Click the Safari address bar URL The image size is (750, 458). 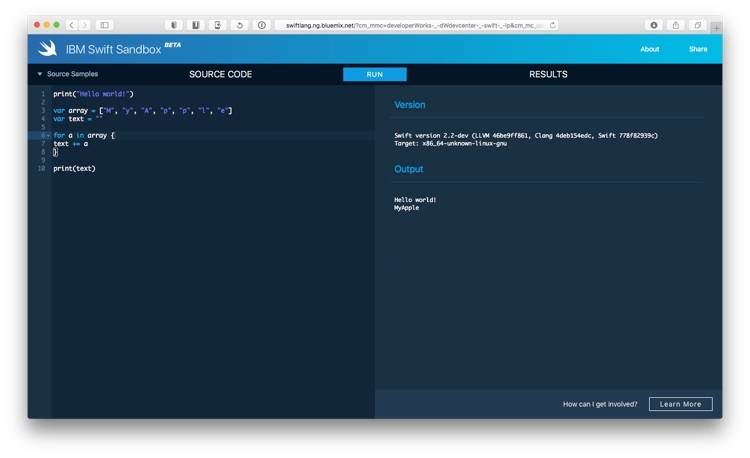(414, 25)
